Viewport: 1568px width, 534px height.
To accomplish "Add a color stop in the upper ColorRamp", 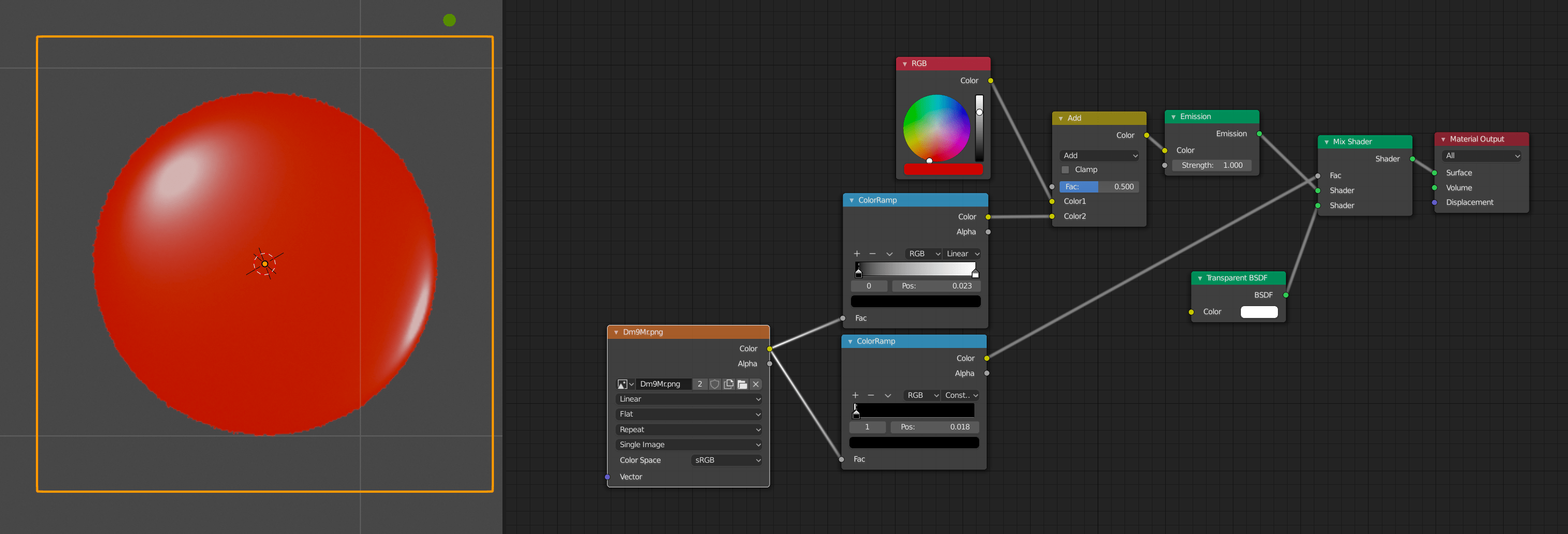I will [x=857, y=253].
